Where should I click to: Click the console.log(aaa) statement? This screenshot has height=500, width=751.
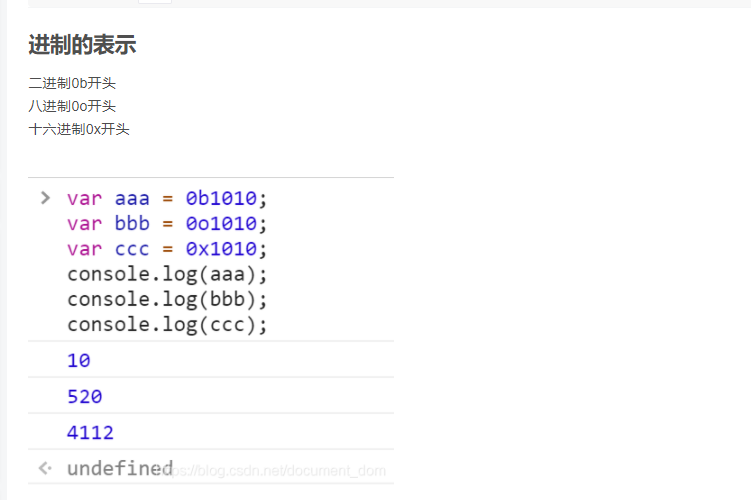pos(167,273)
